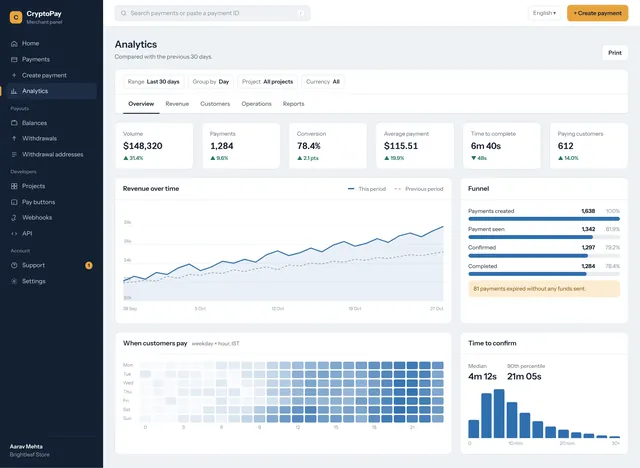Click the Support help icon
Screen dimensions: 640x468
coord(14,265)
